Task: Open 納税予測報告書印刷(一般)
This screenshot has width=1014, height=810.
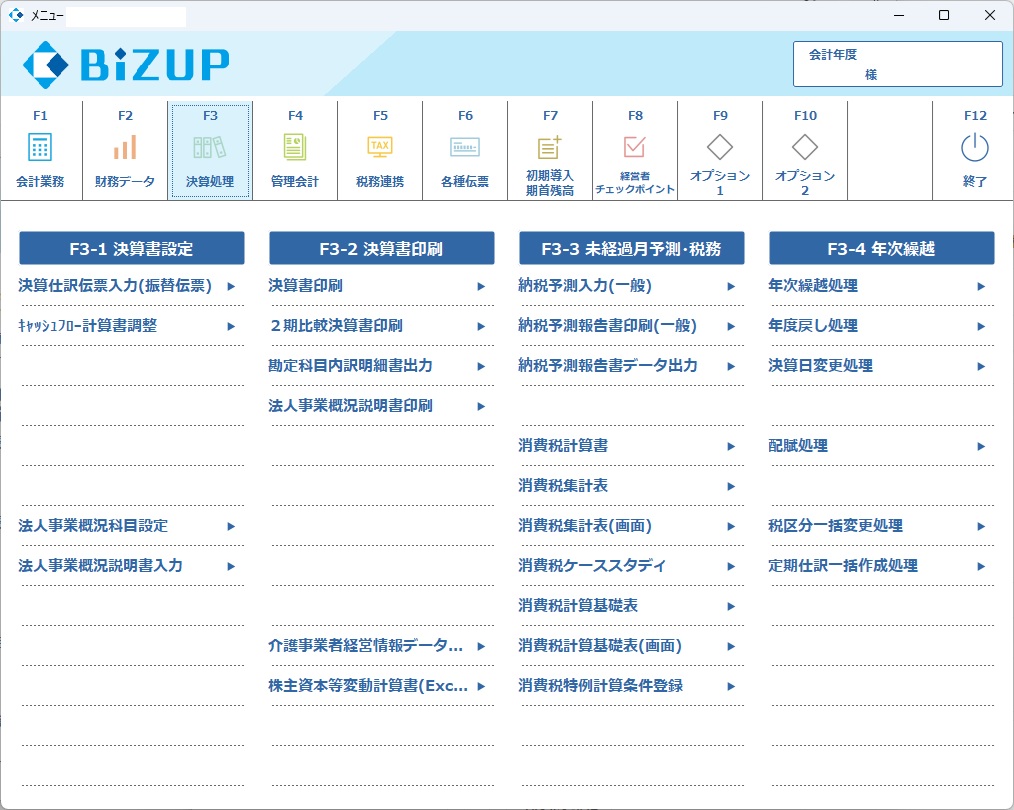Action: [607, 326]
